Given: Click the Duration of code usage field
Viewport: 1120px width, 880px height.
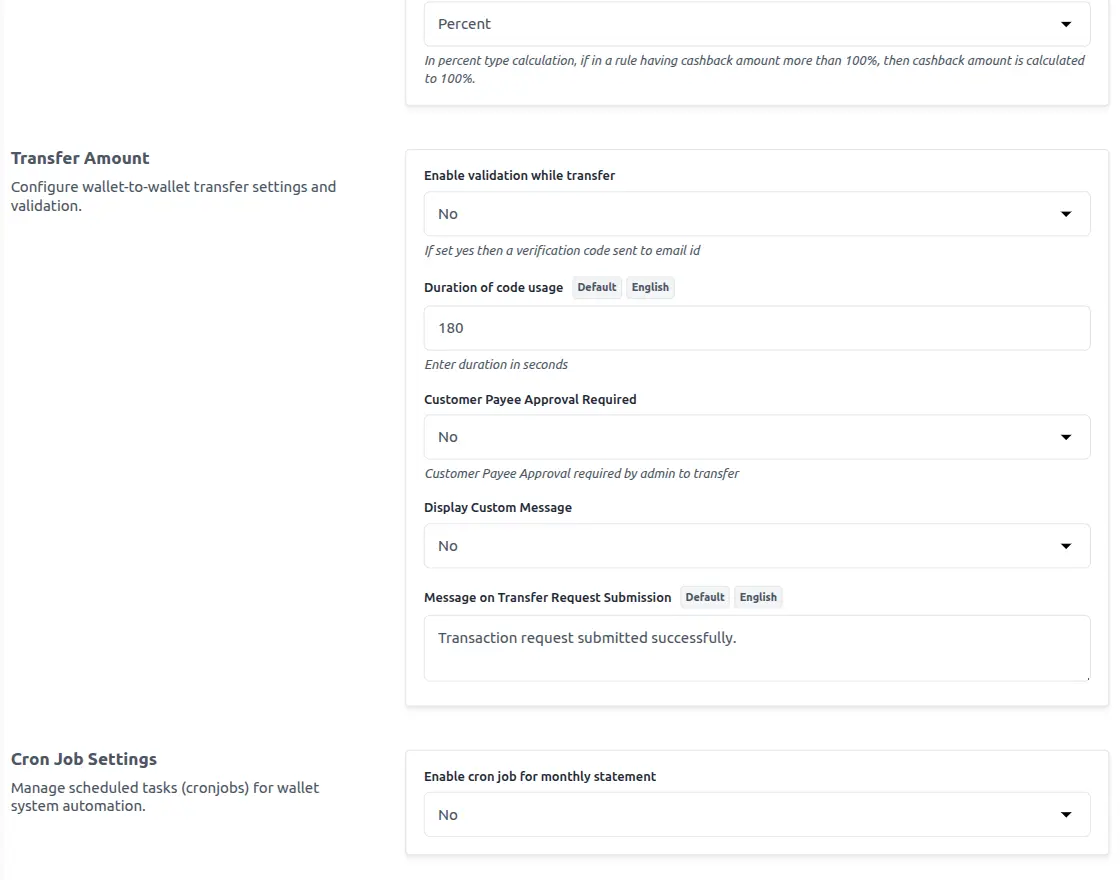Looking at the screenshot, I should click(x=756, y=328).
